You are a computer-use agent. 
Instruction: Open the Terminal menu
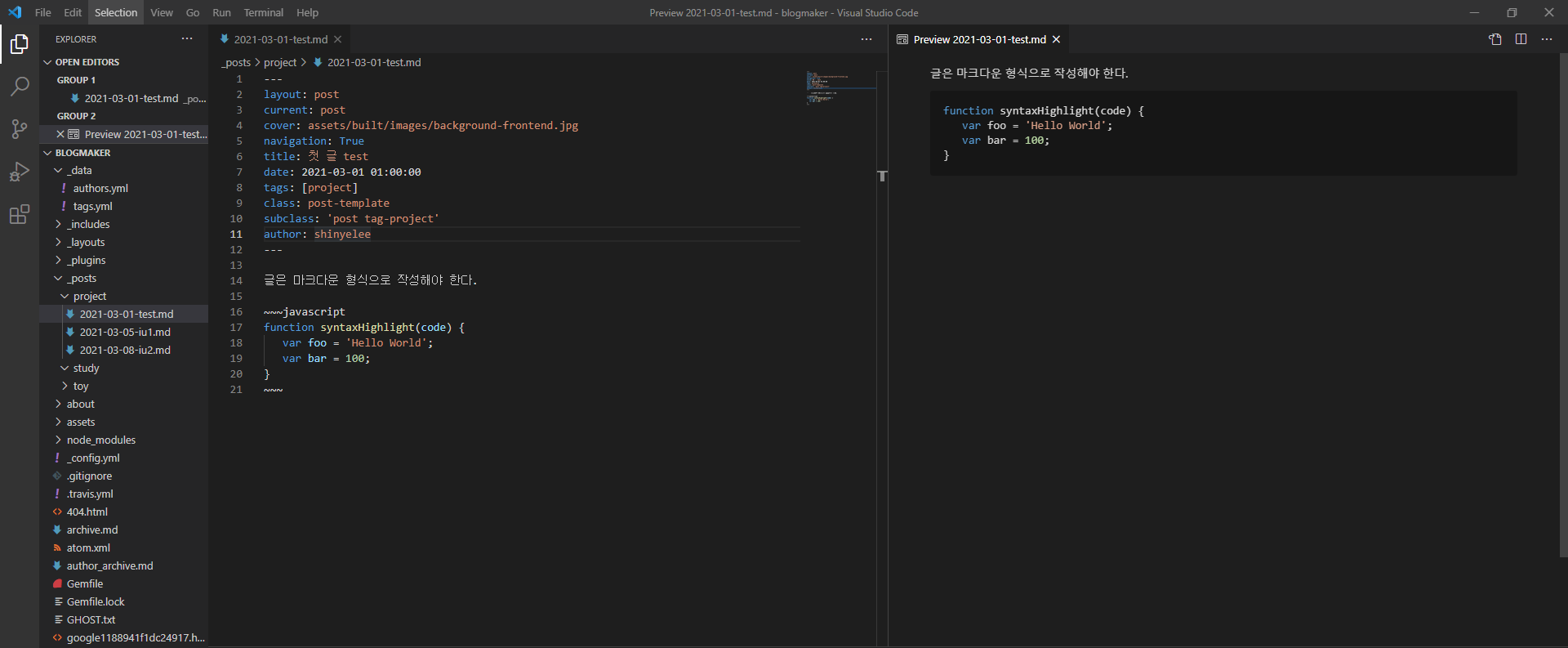tap(264, 12)
